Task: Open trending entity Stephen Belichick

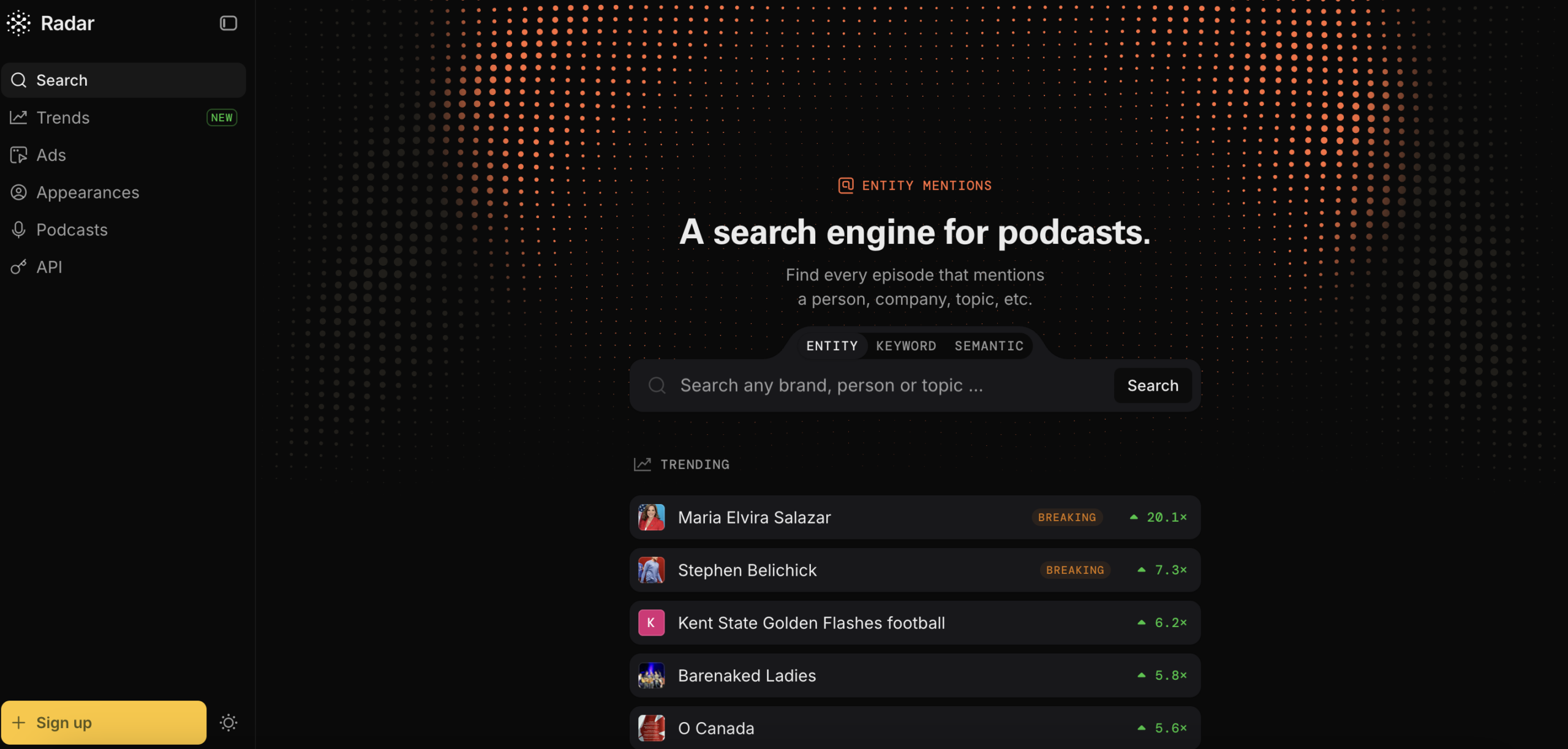Action: [915, 570]
